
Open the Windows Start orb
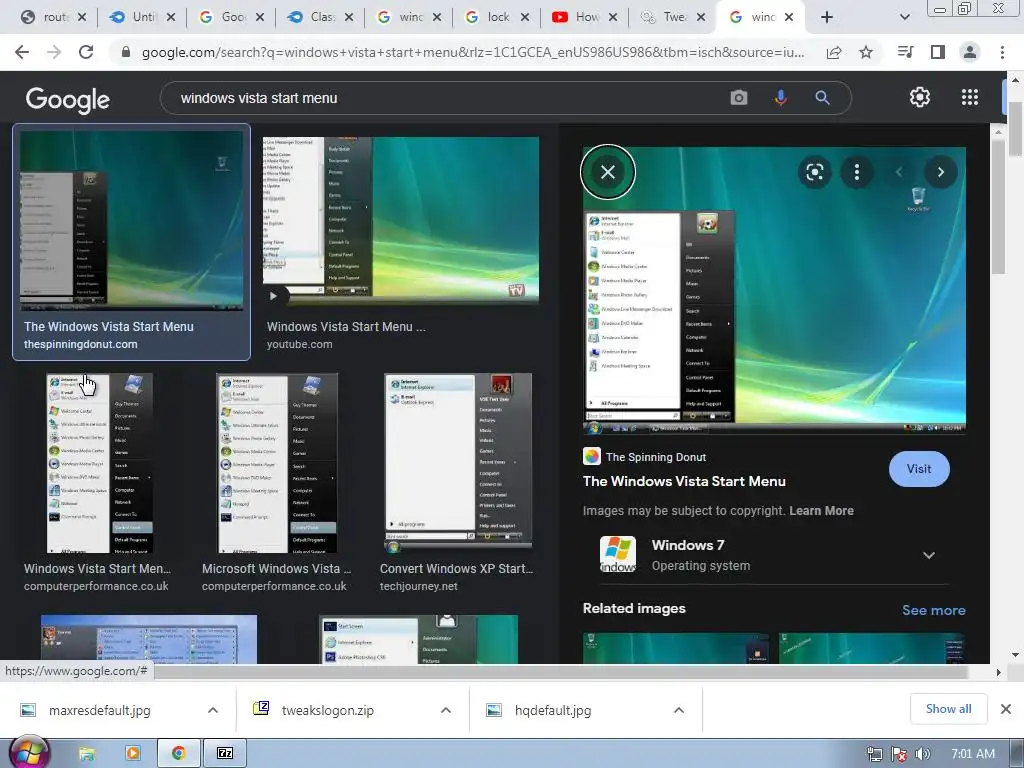[x=29, y=754]
